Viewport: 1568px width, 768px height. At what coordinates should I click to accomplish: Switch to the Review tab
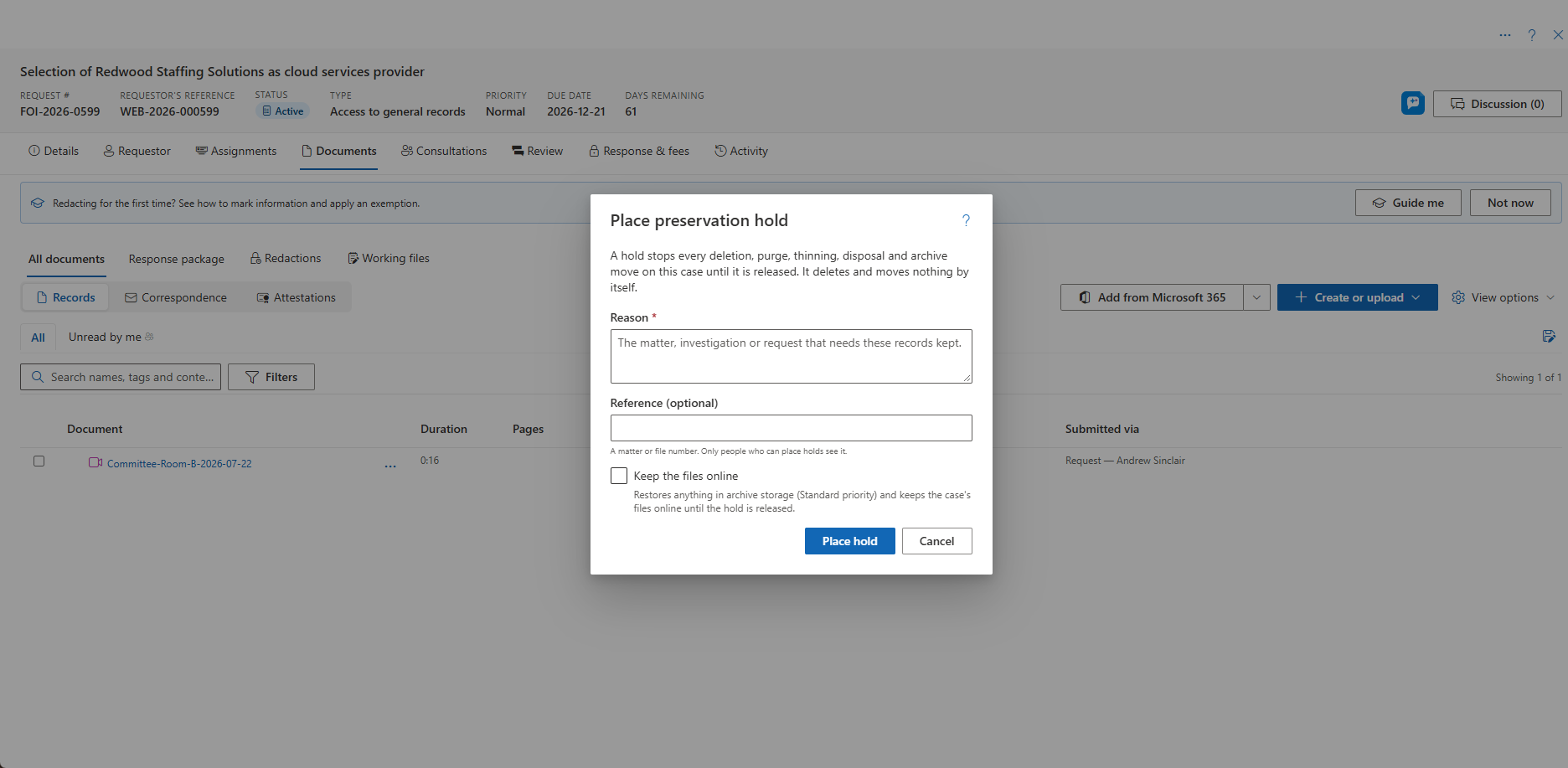coord(538,151)
